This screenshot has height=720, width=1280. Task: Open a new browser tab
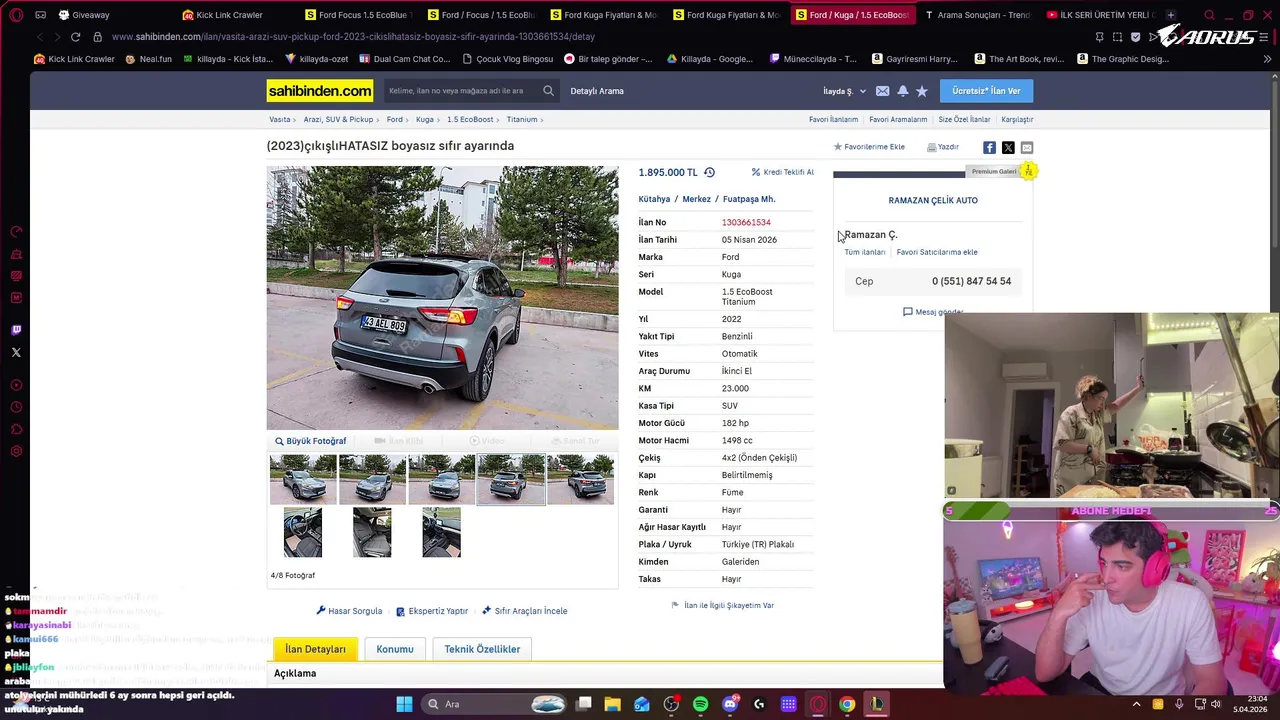click(1171, 15)
